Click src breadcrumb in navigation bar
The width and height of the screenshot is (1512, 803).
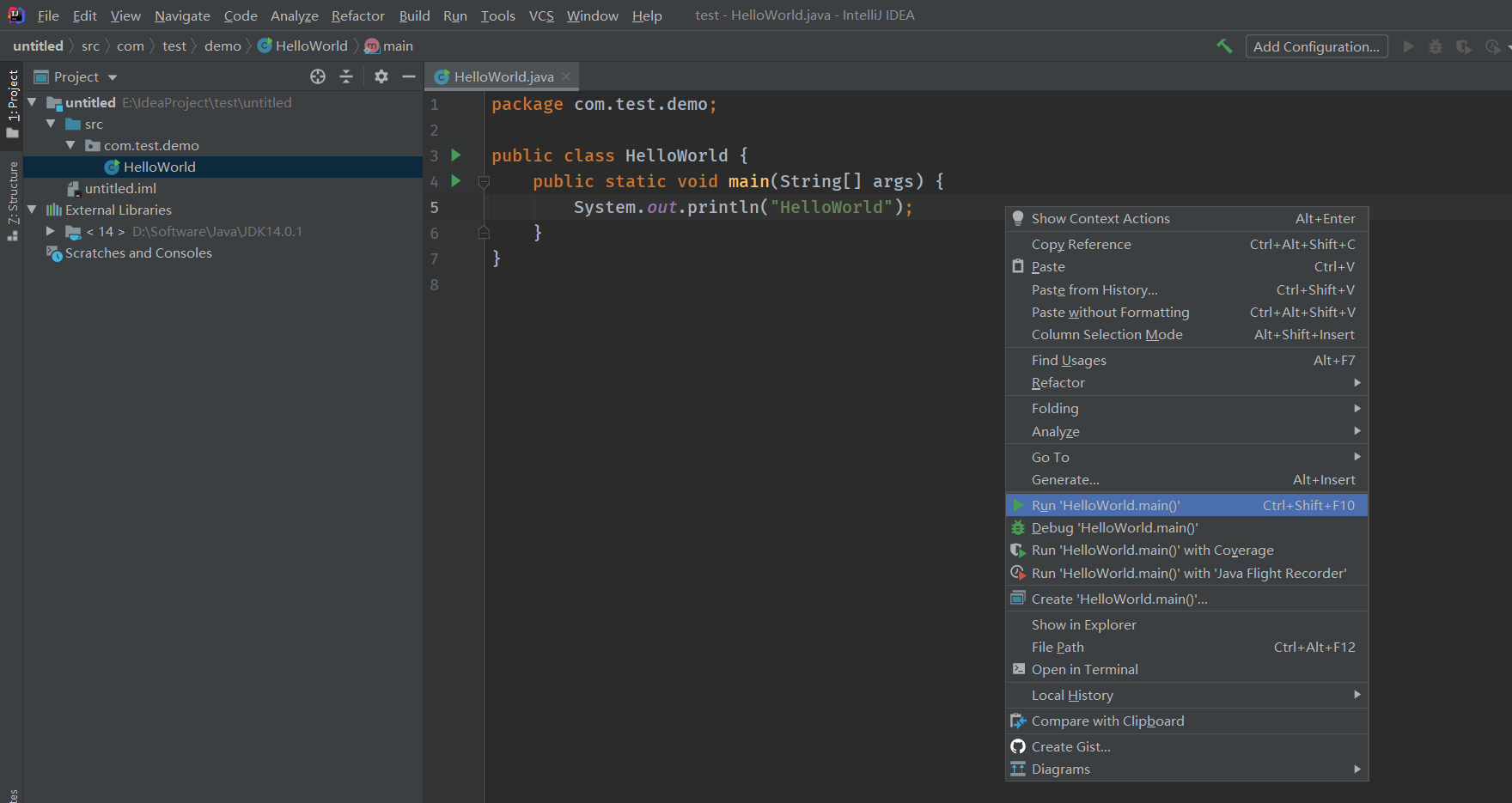(90, 46)
